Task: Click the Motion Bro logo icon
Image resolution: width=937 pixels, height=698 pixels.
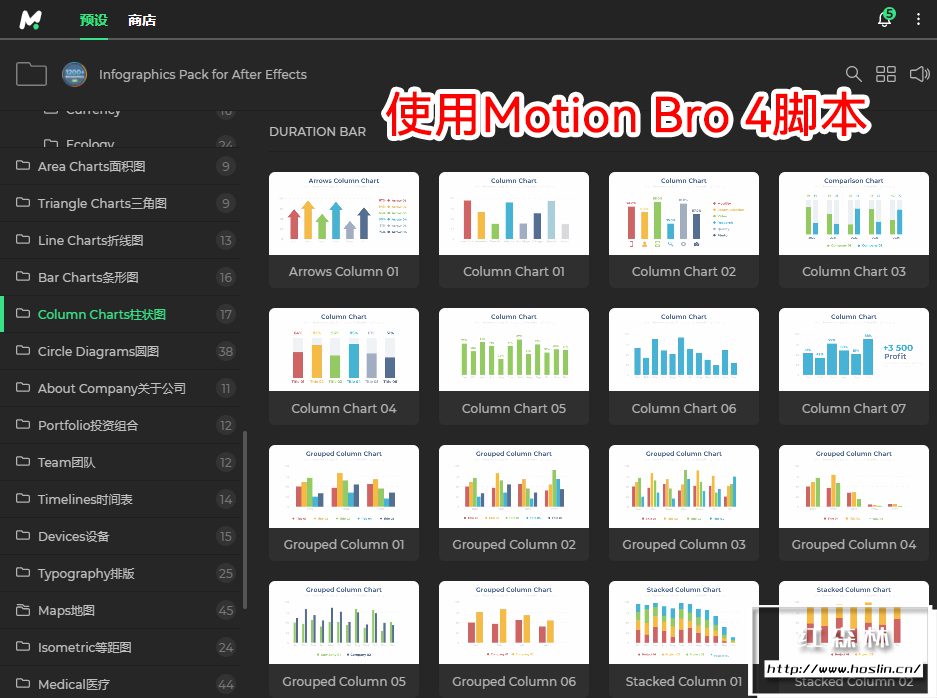Action: click(x=30, y=20)
